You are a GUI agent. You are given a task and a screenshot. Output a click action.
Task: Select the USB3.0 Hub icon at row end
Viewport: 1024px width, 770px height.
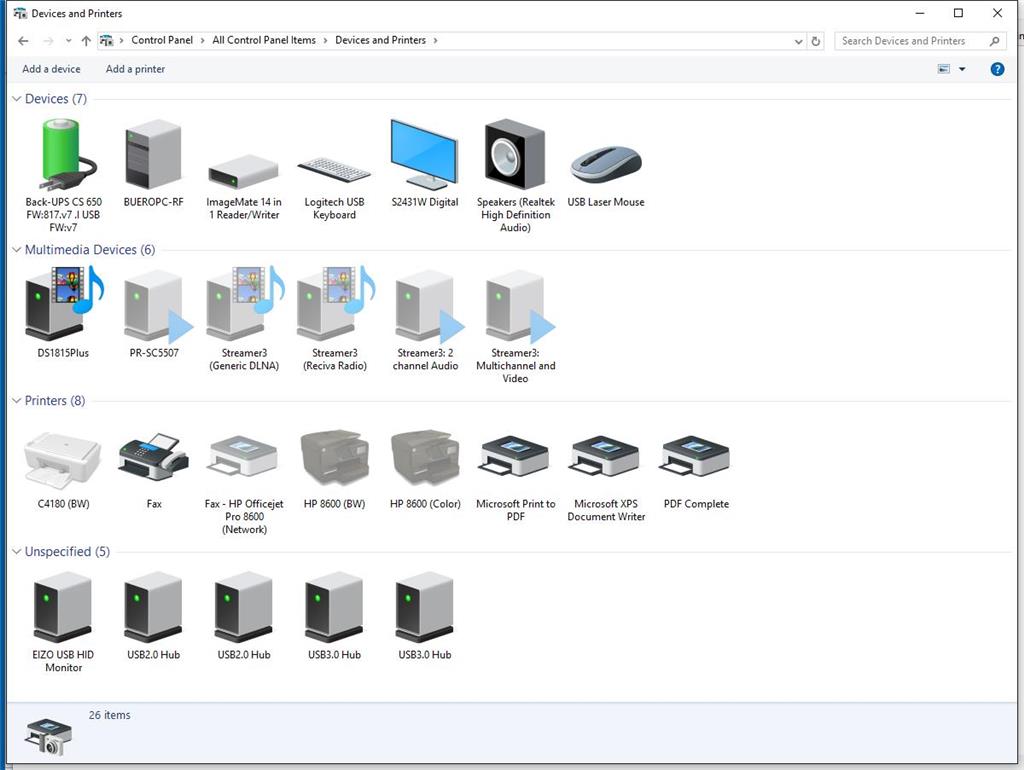click(424, 607)
